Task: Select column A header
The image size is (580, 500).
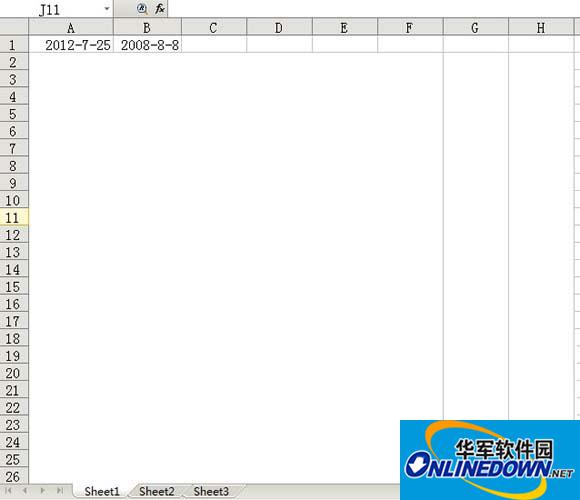Action: pos(71,28)
